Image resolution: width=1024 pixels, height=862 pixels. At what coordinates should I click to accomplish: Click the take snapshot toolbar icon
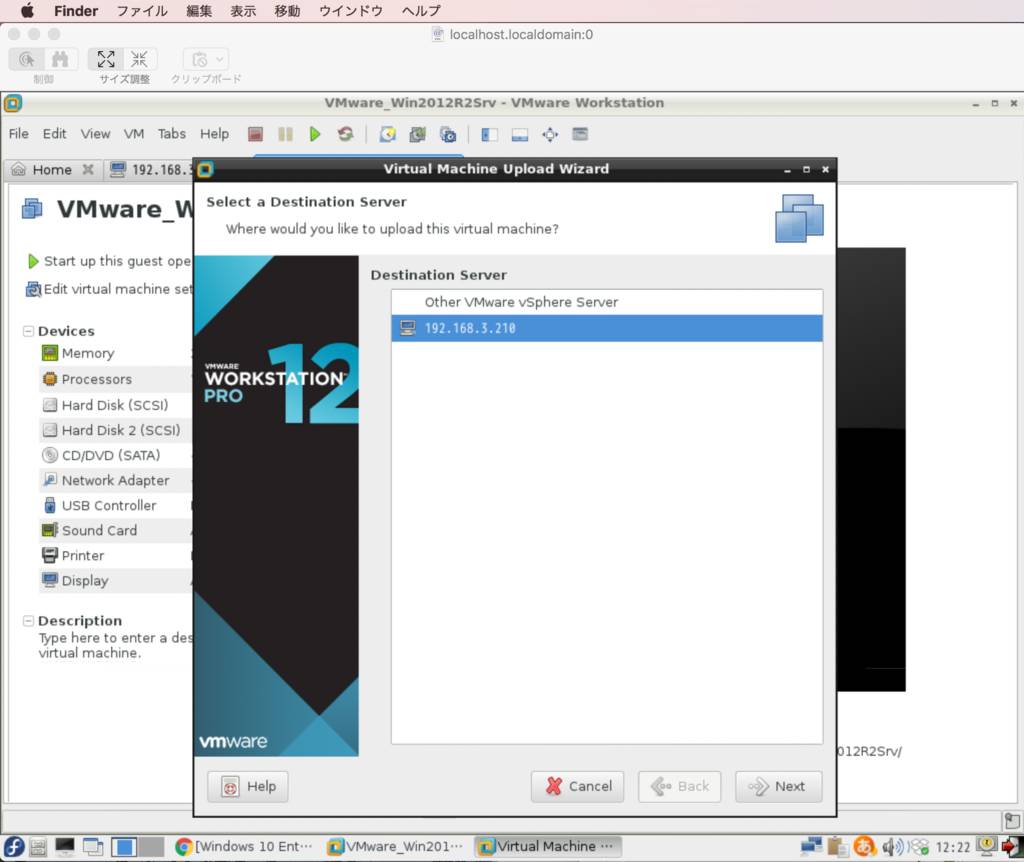[x=387, y=135]
